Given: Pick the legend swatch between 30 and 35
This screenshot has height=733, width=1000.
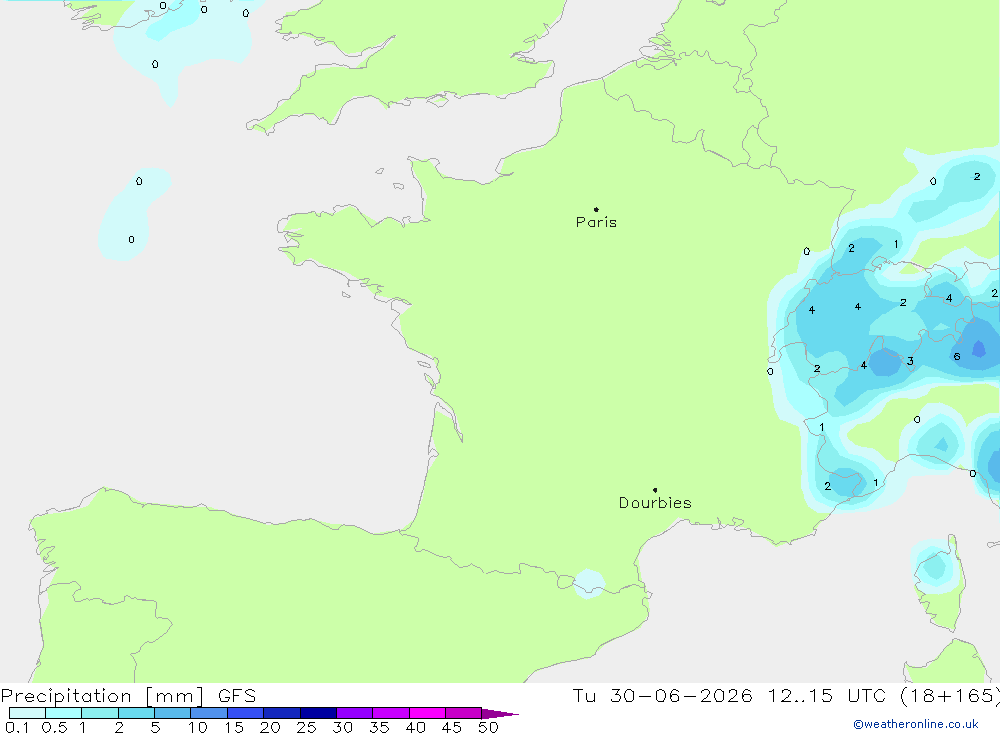Looking at the screenshot, I should pyautogui.click(x=355, y=713).
